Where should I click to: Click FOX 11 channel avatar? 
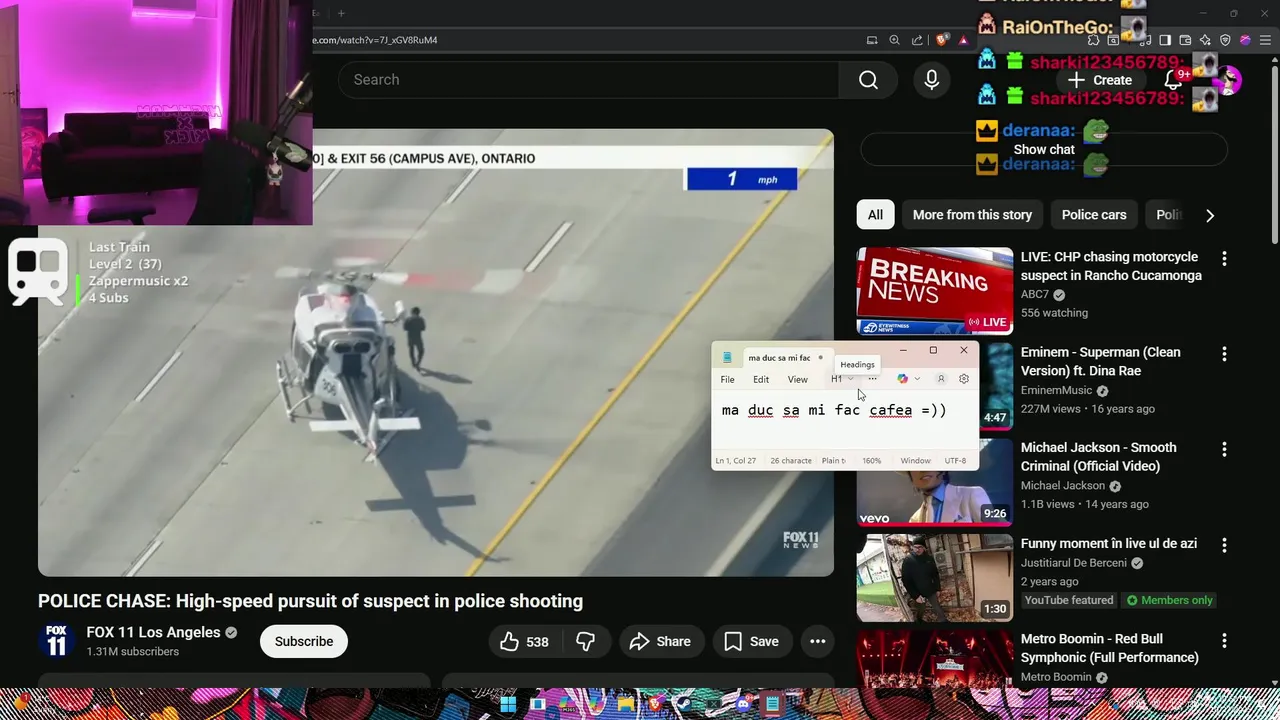coord(57,641)
